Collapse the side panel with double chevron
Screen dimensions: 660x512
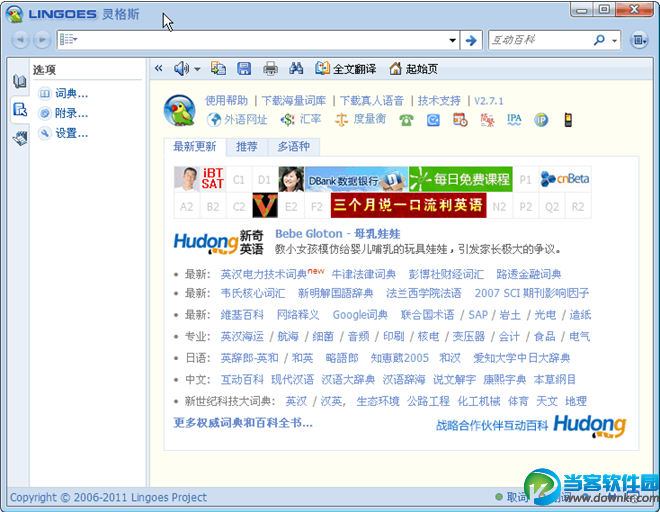[x=158, y=68]
